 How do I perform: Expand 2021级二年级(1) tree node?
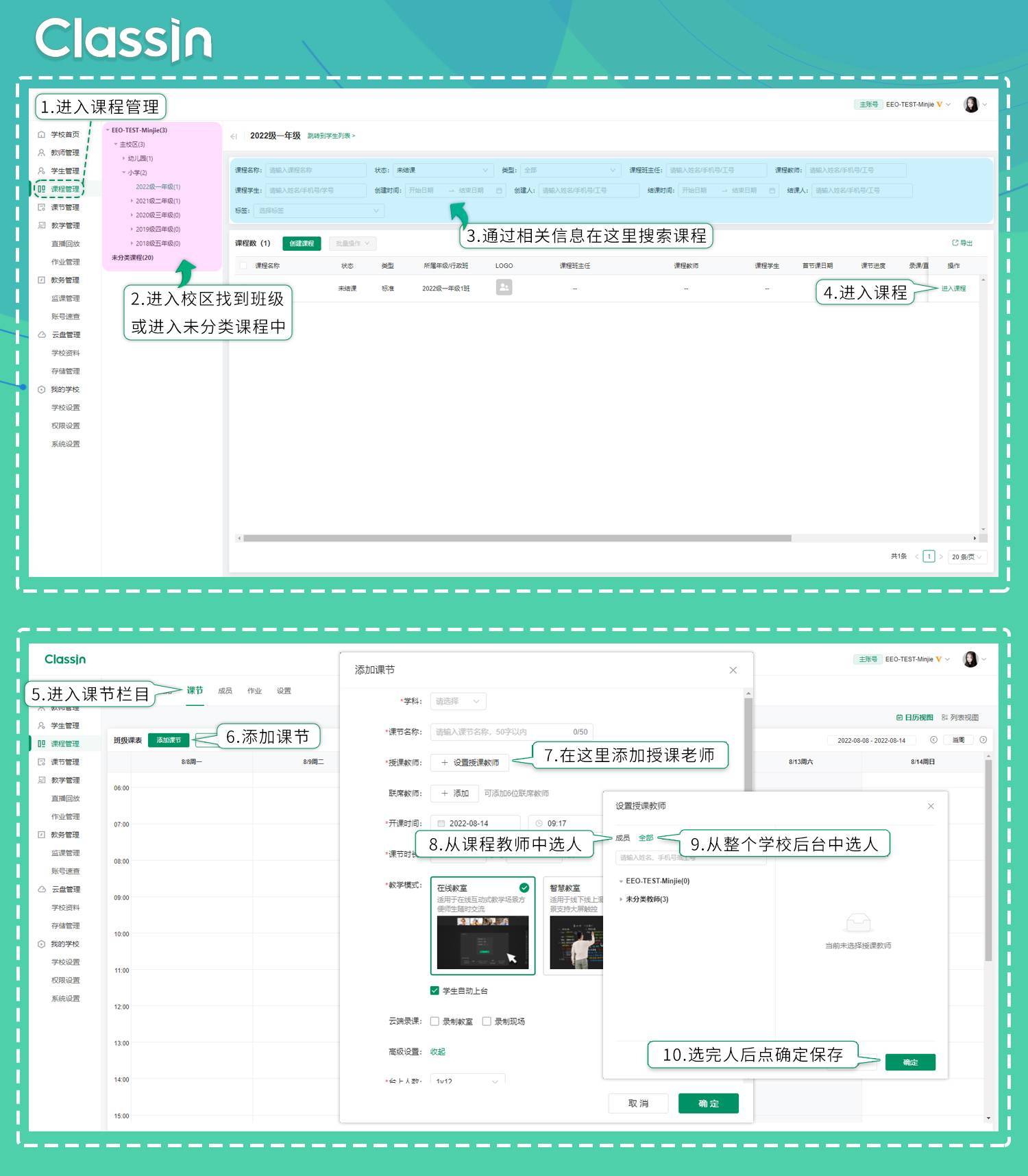click(132, 201)
